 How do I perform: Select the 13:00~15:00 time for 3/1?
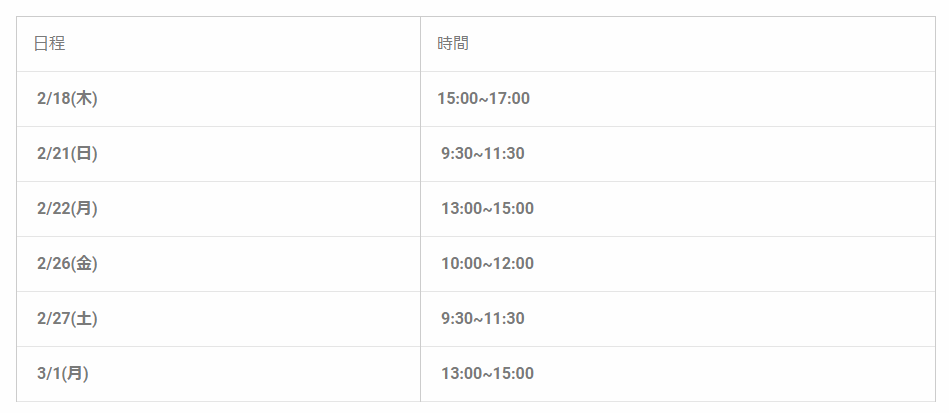tap(487, 374)
